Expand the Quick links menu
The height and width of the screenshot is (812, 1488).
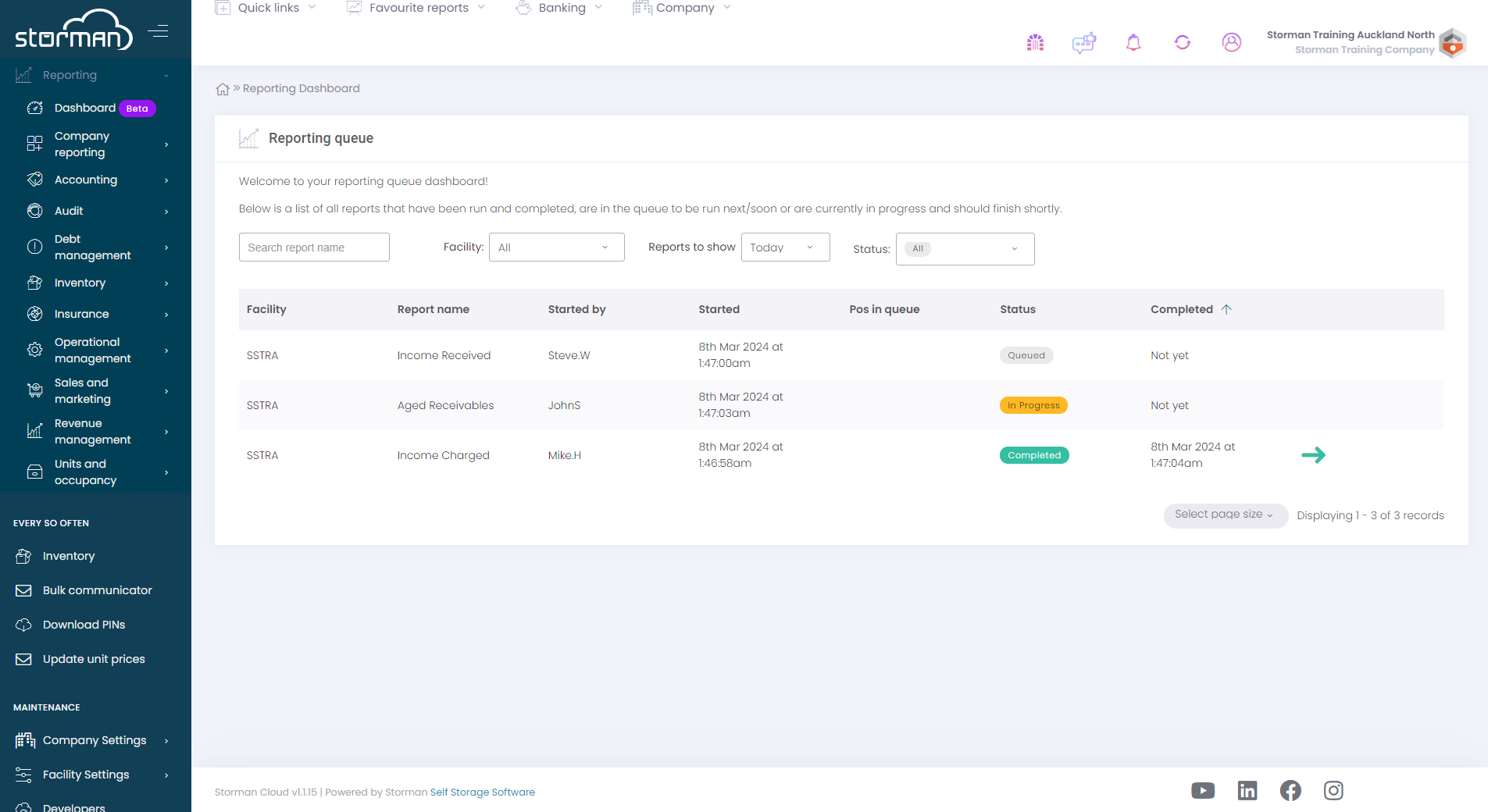(266, 8)
